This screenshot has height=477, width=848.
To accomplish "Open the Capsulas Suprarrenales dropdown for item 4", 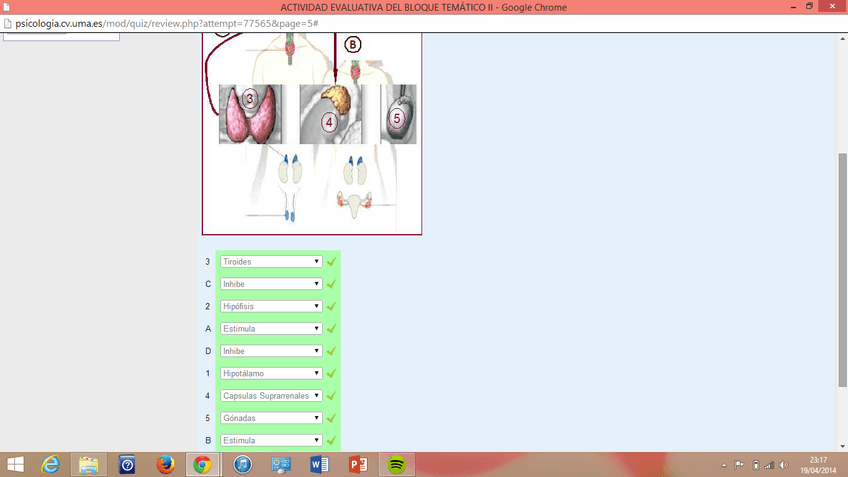I will tap(271, 396).
